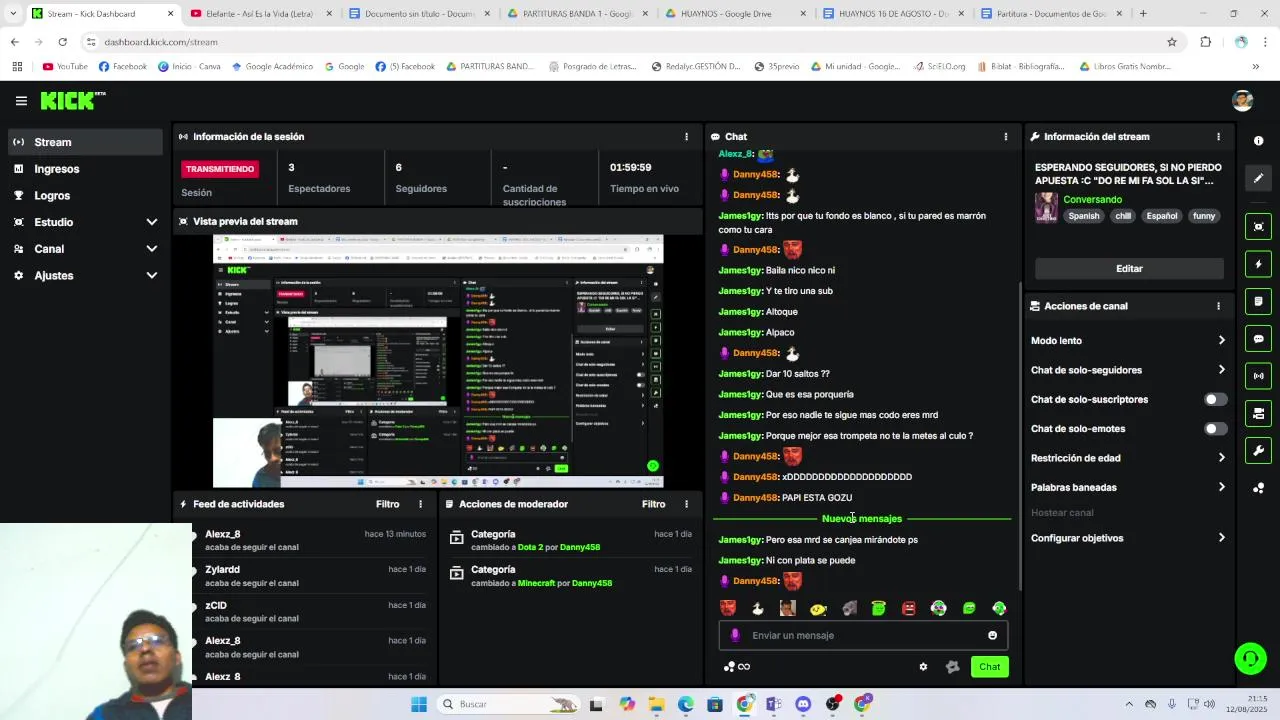Open the emoji picker in message box

click(x=992, y=635)
